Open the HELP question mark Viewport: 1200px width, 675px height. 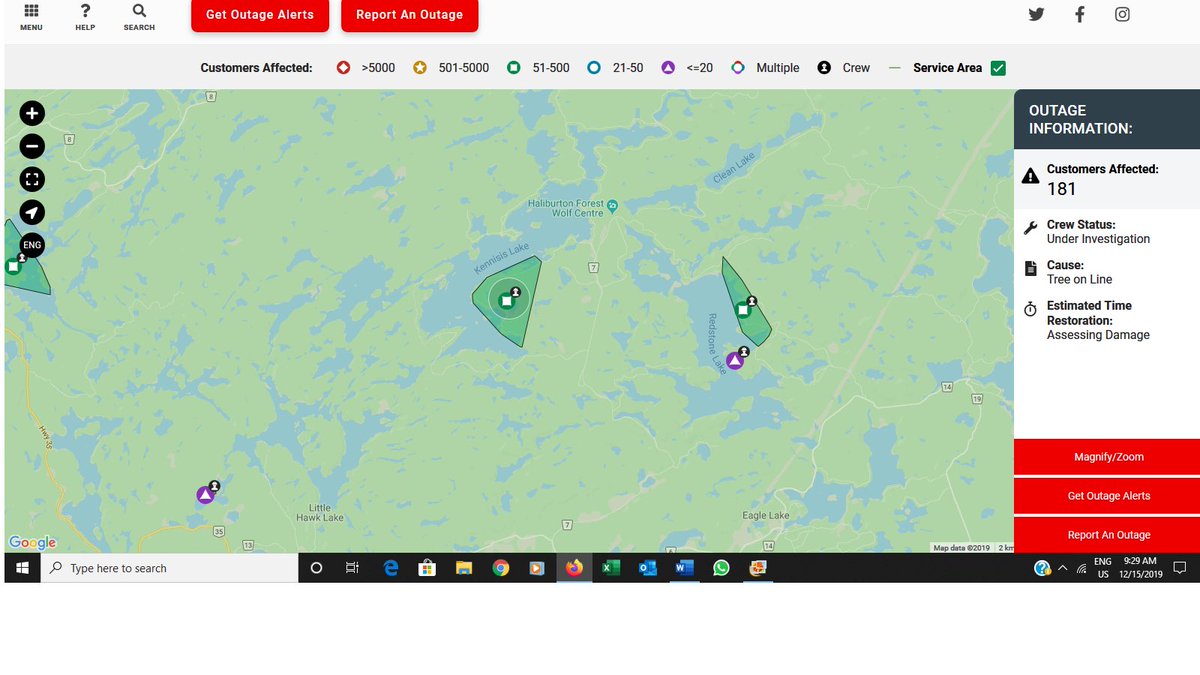coord(85,11)
